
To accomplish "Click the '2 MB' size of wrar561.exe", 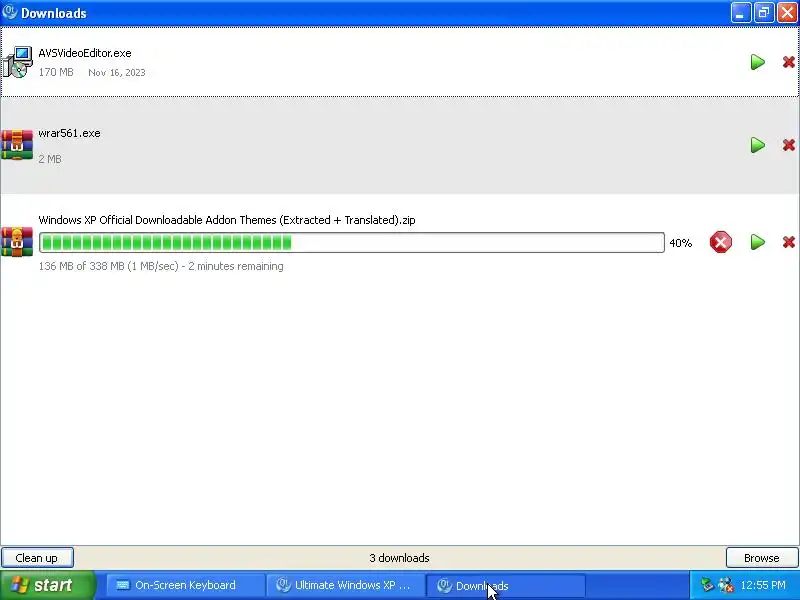I will [50, 159].
